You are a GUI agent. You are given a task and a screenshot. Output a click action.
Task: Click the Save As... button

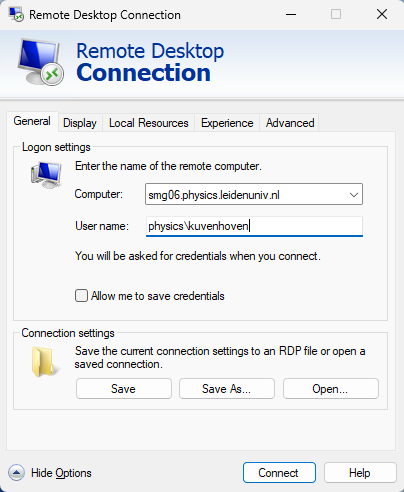(x=227, y=389)
